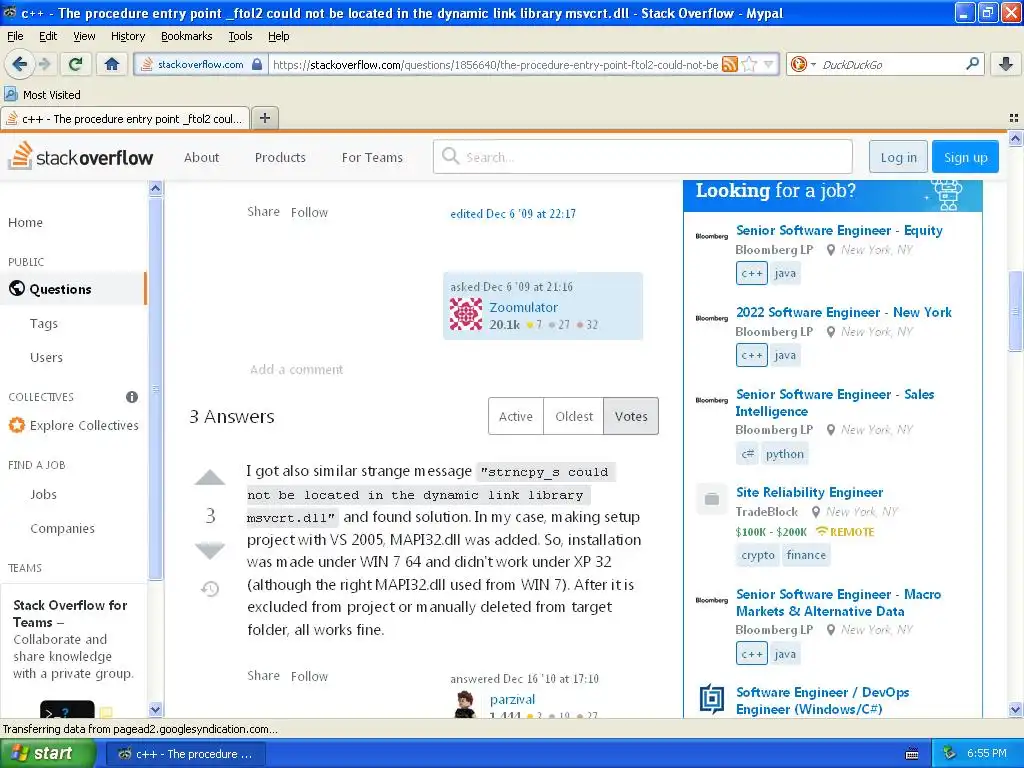Reload the page with the refresh icon
The image size is (1024, 768).
click(x=75, y=64)
